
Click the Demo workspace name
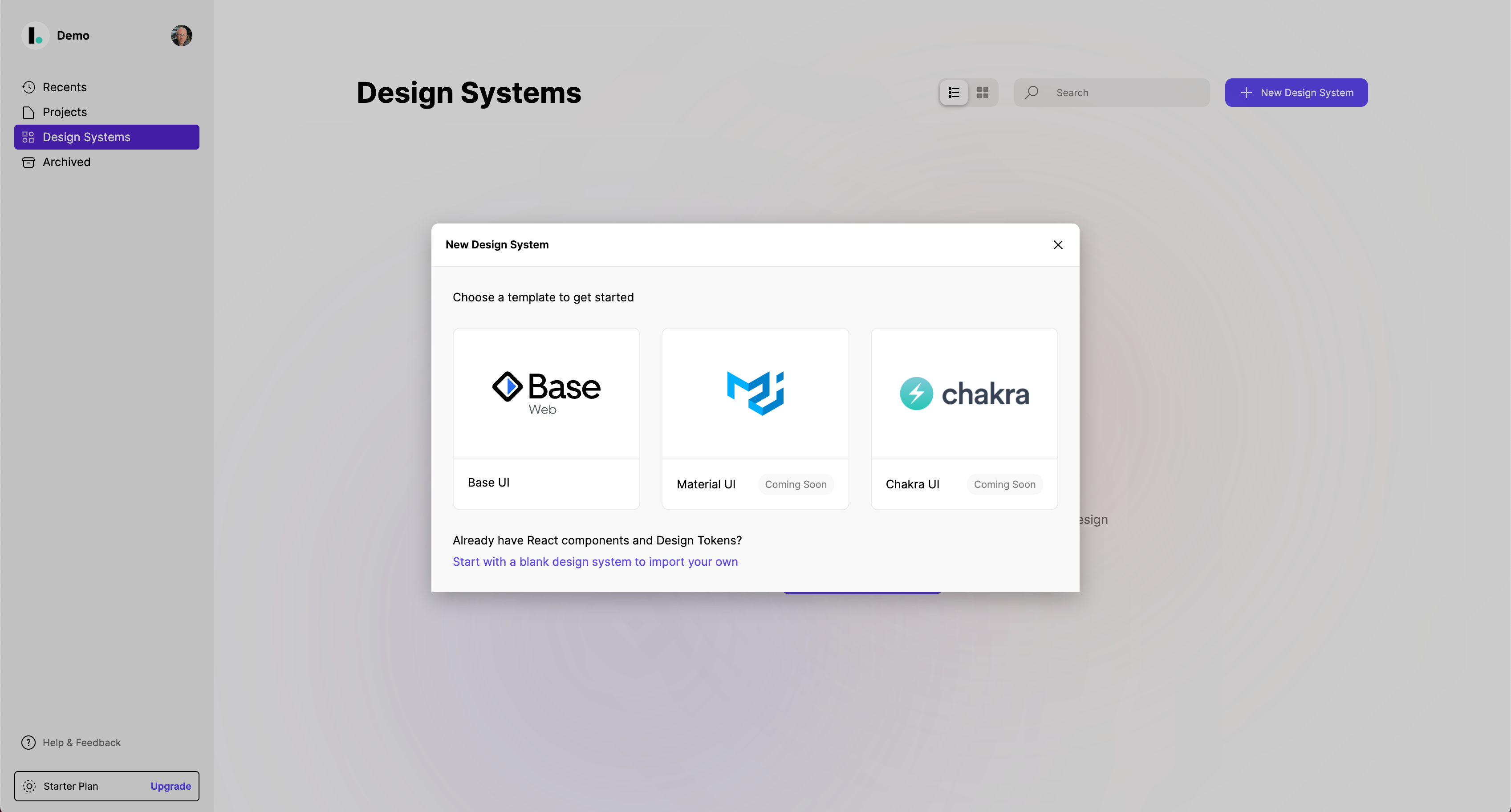coord(73,35)
